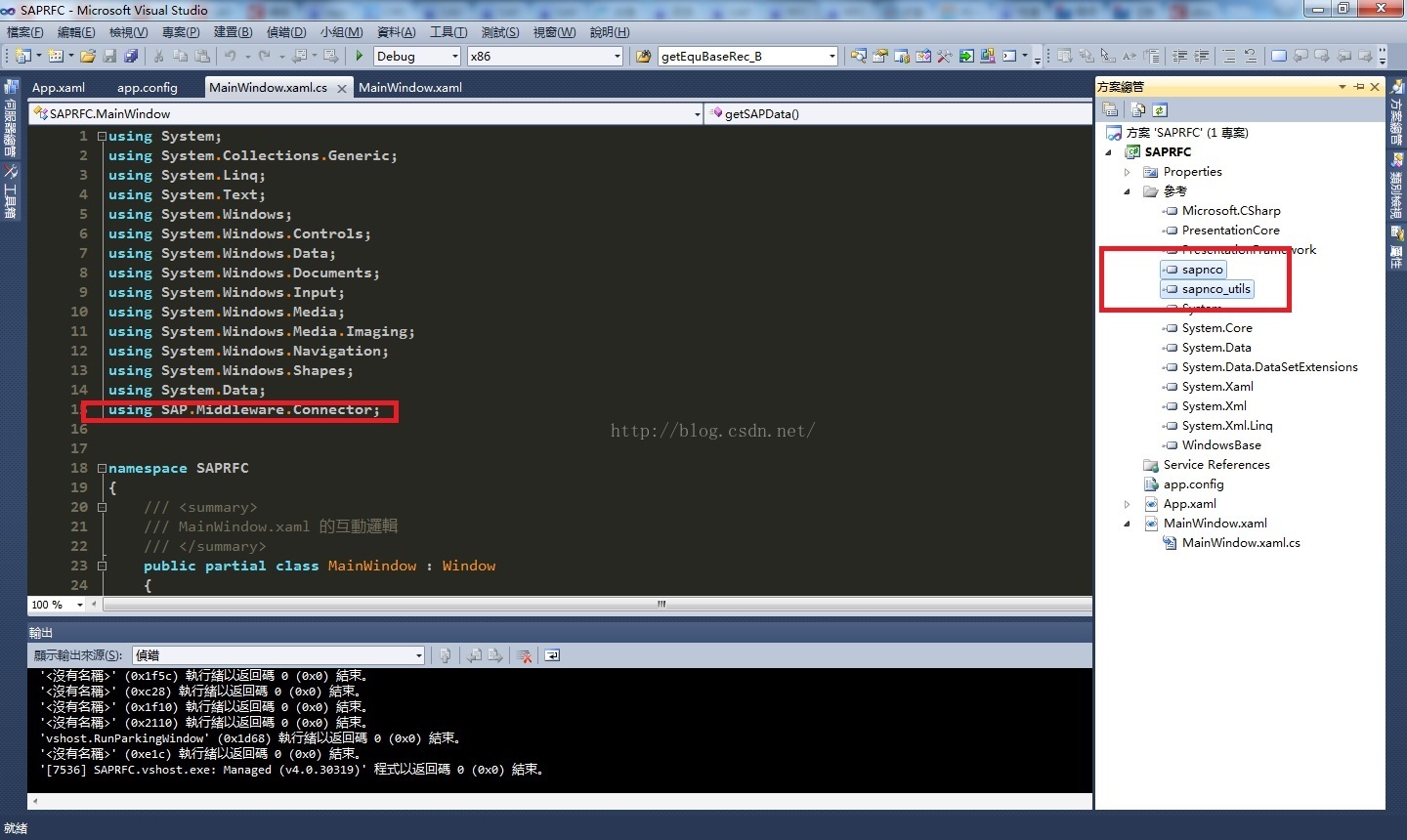
Task: Start debugging with the green play icon
Action: coord(360,57)
